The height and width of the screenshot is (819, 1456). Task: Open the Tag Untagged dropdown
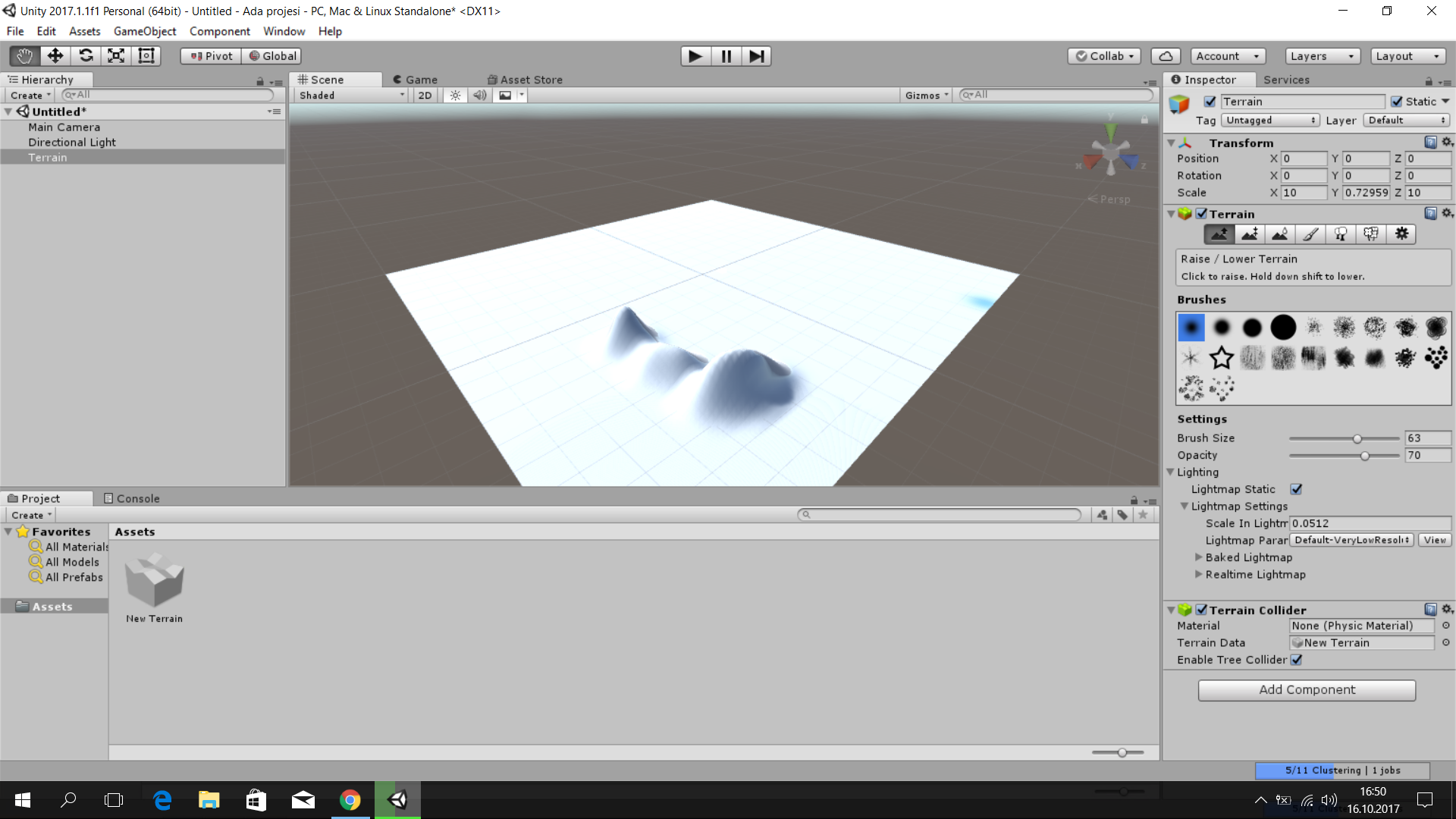[x=1270, y=121]
